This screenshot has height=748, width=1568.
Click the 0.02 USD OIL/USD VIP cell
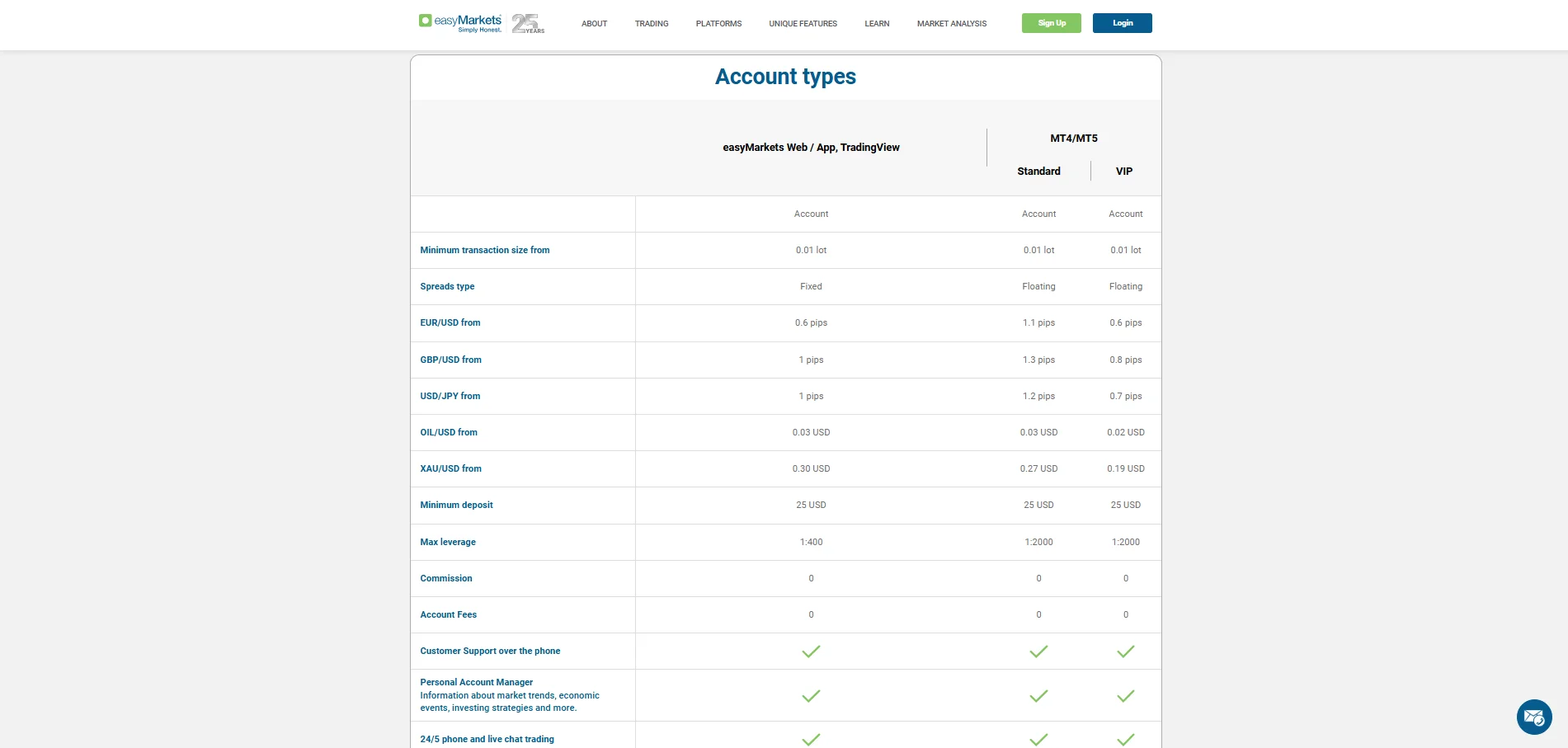click(x=1126, y=432)
